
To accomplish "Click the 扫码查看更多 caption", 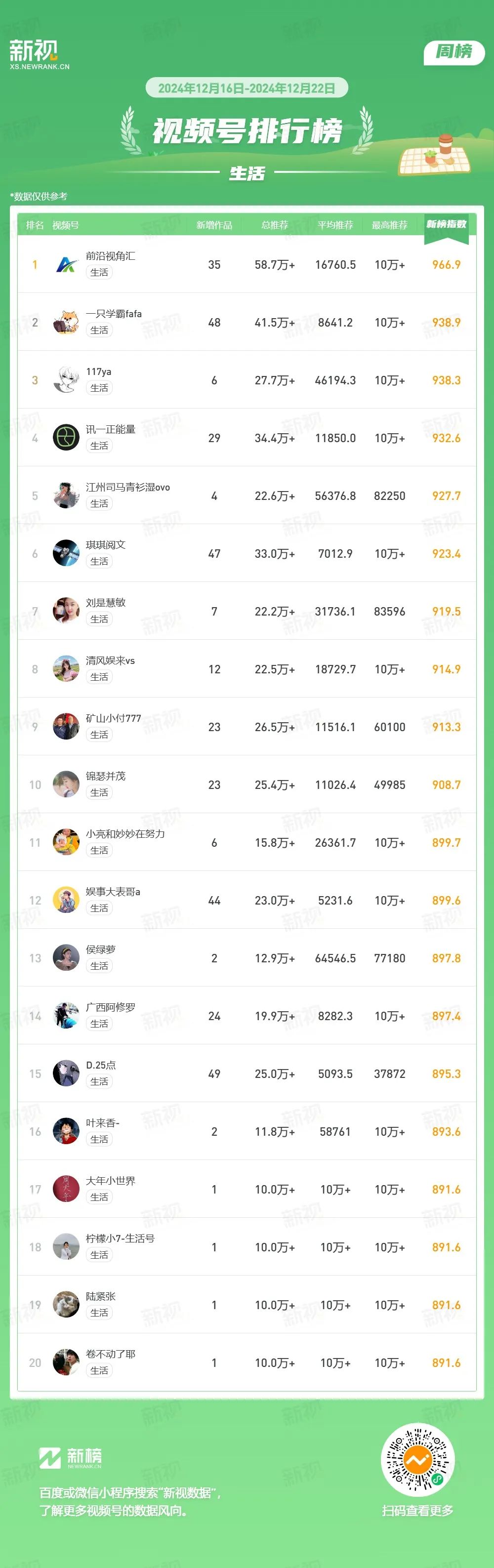I will point(418,1511).
